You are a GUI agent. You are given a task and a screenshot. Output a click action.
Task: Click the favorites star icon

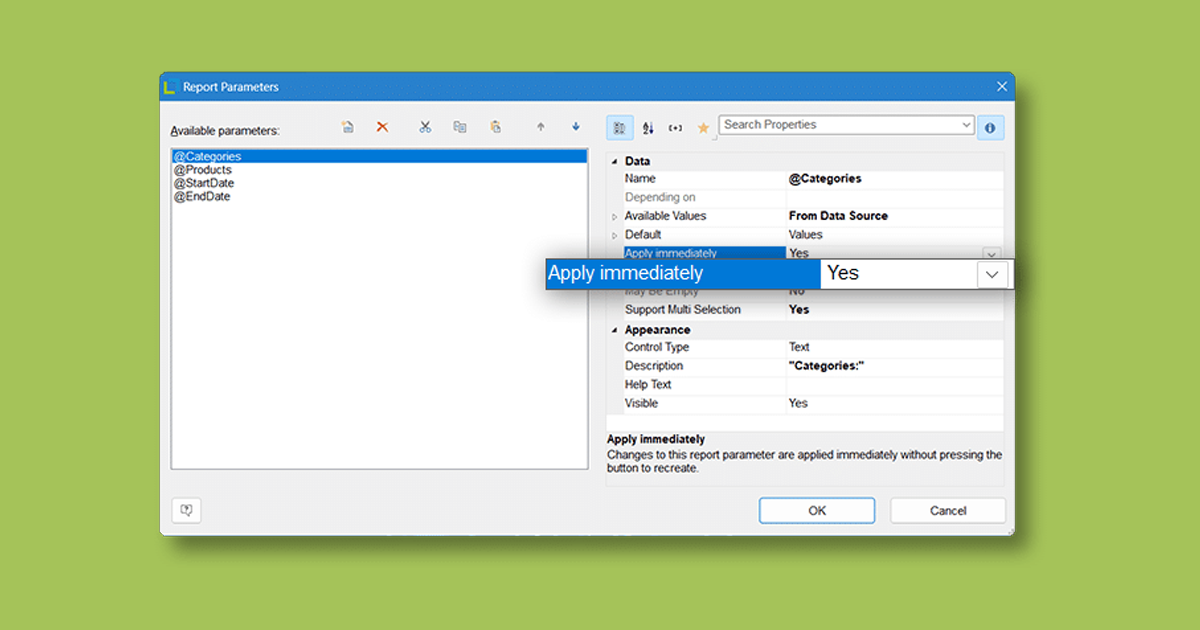click(x=703, y=128)
